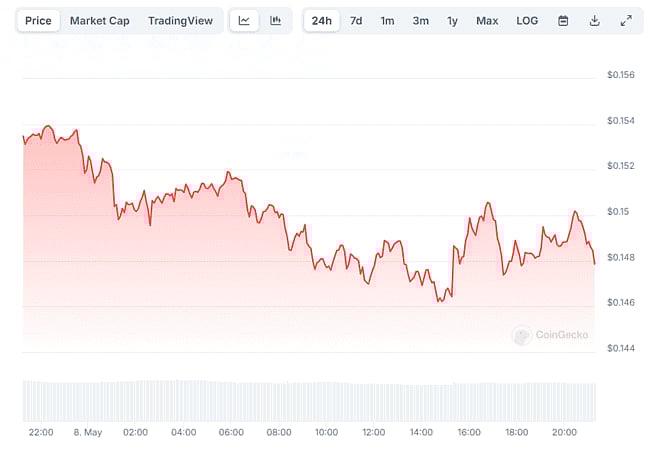Open the calendar date range picker

point(563,21)
